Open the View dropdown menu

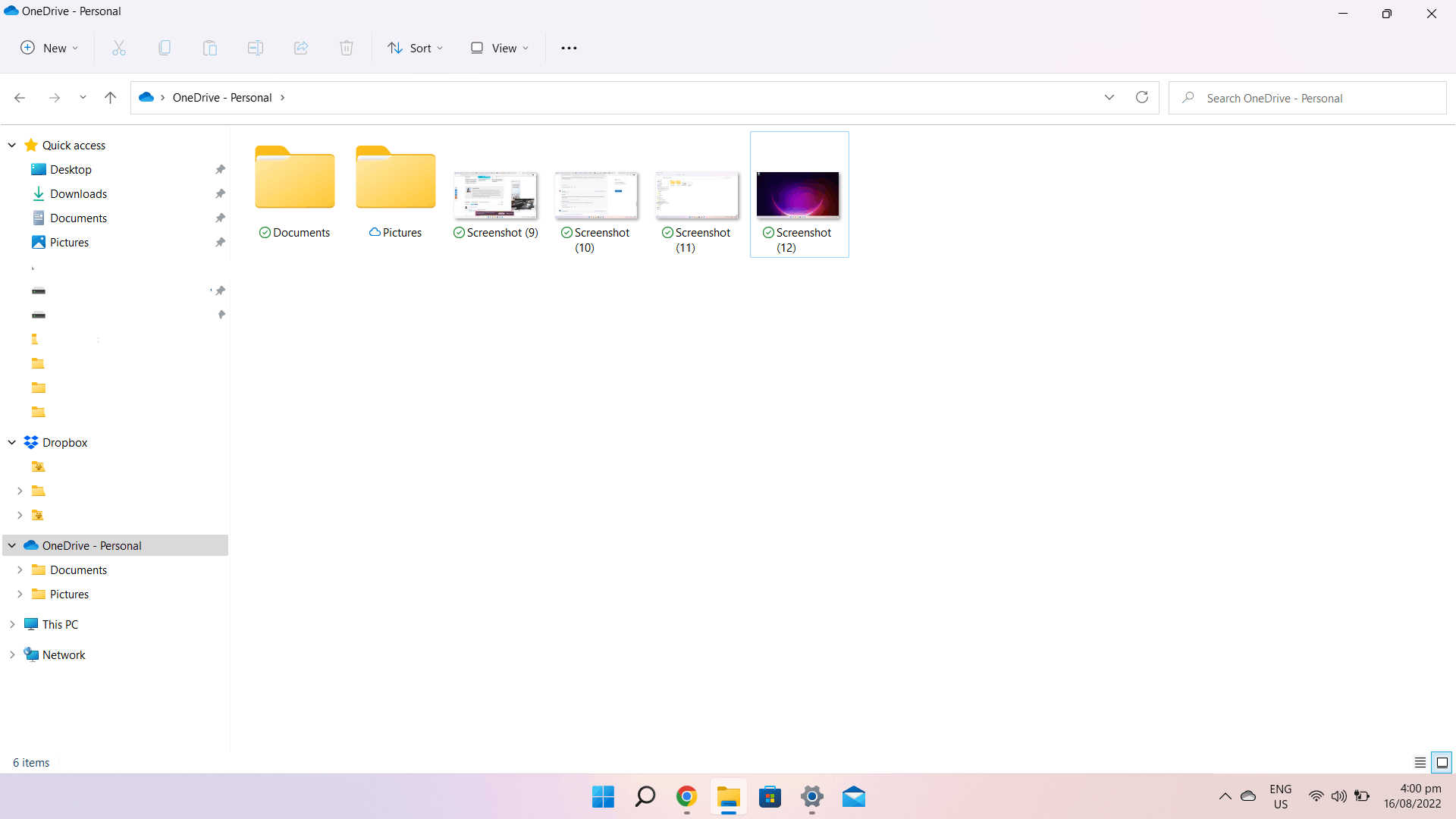(x=500, y=48)
